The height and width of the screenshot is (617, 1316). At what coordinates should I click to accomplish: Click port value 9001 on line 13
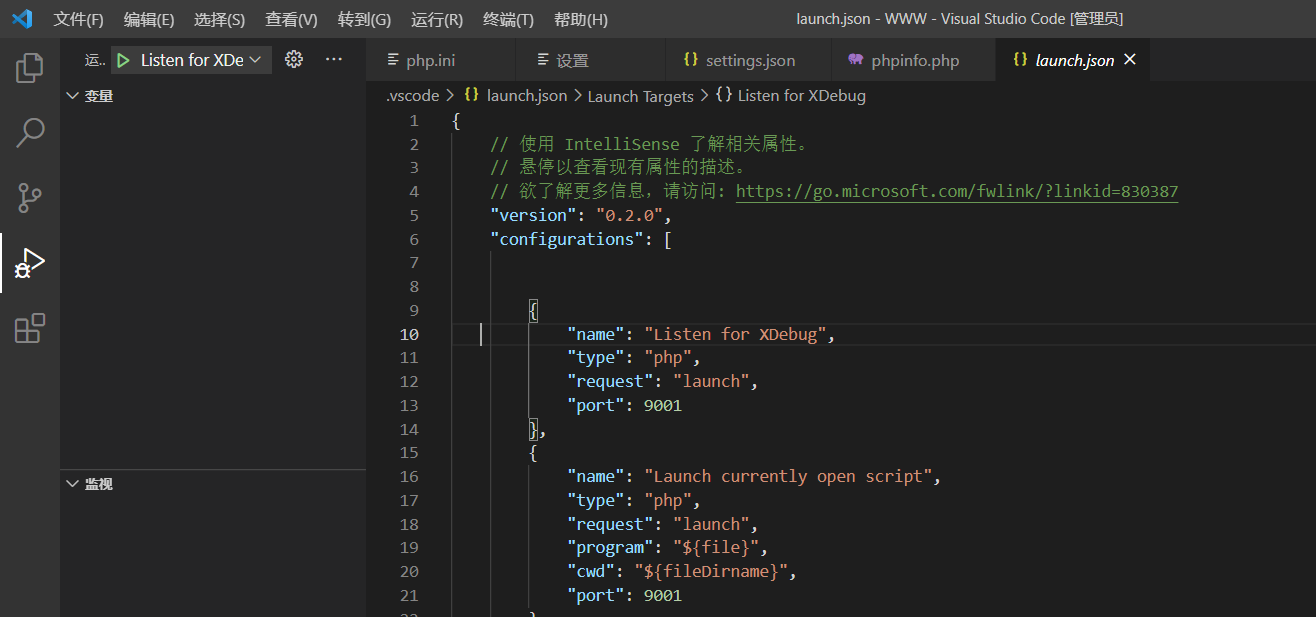[x=663, y=405]
